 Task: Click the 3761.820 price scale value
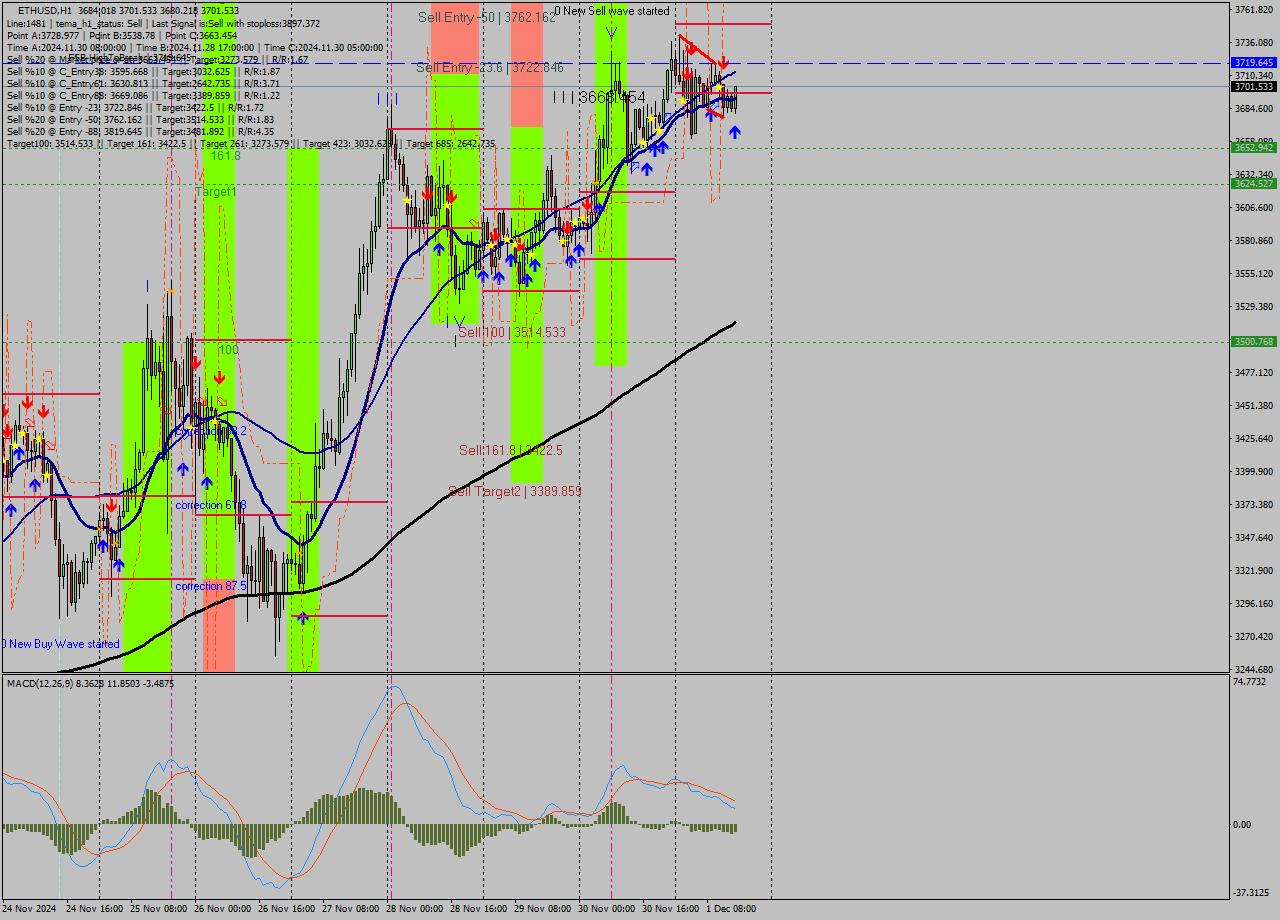click(1254, 9)
